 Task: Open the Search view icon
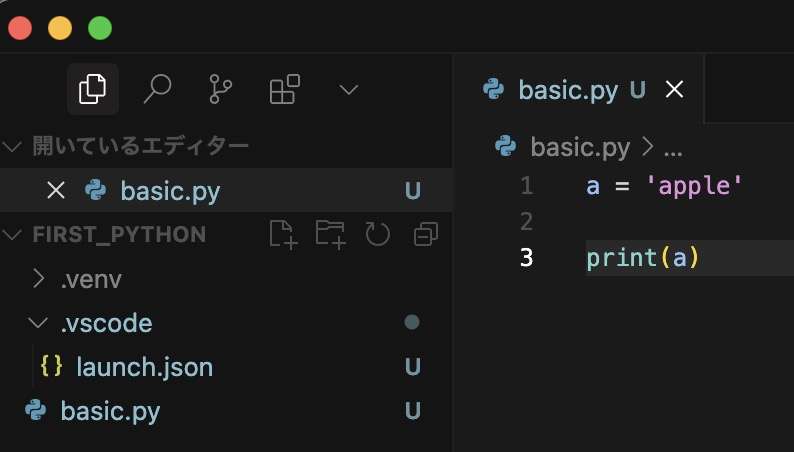pyautogui.click(x=157, y=89)
